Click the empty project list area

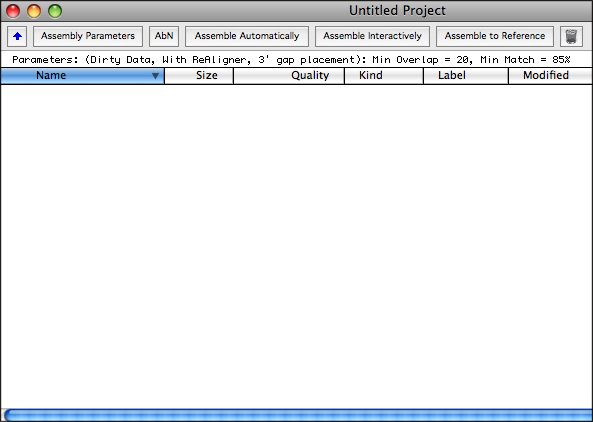[x=296, y=246]
